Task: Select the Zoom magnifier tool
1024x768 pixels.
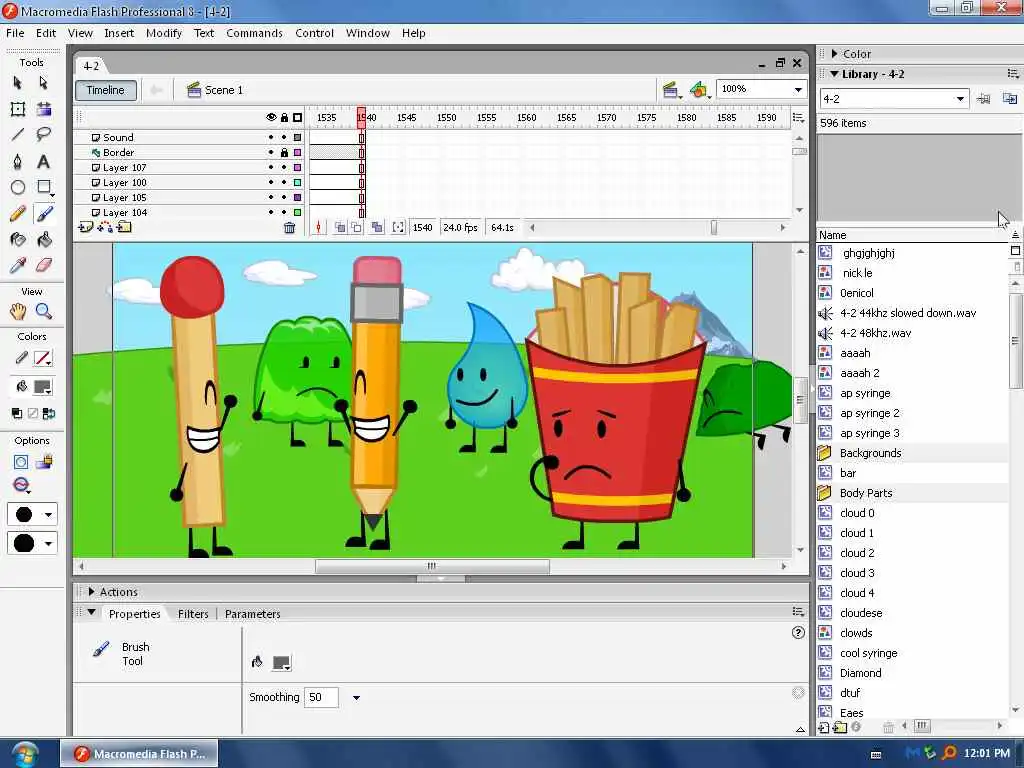Action: 44,312
